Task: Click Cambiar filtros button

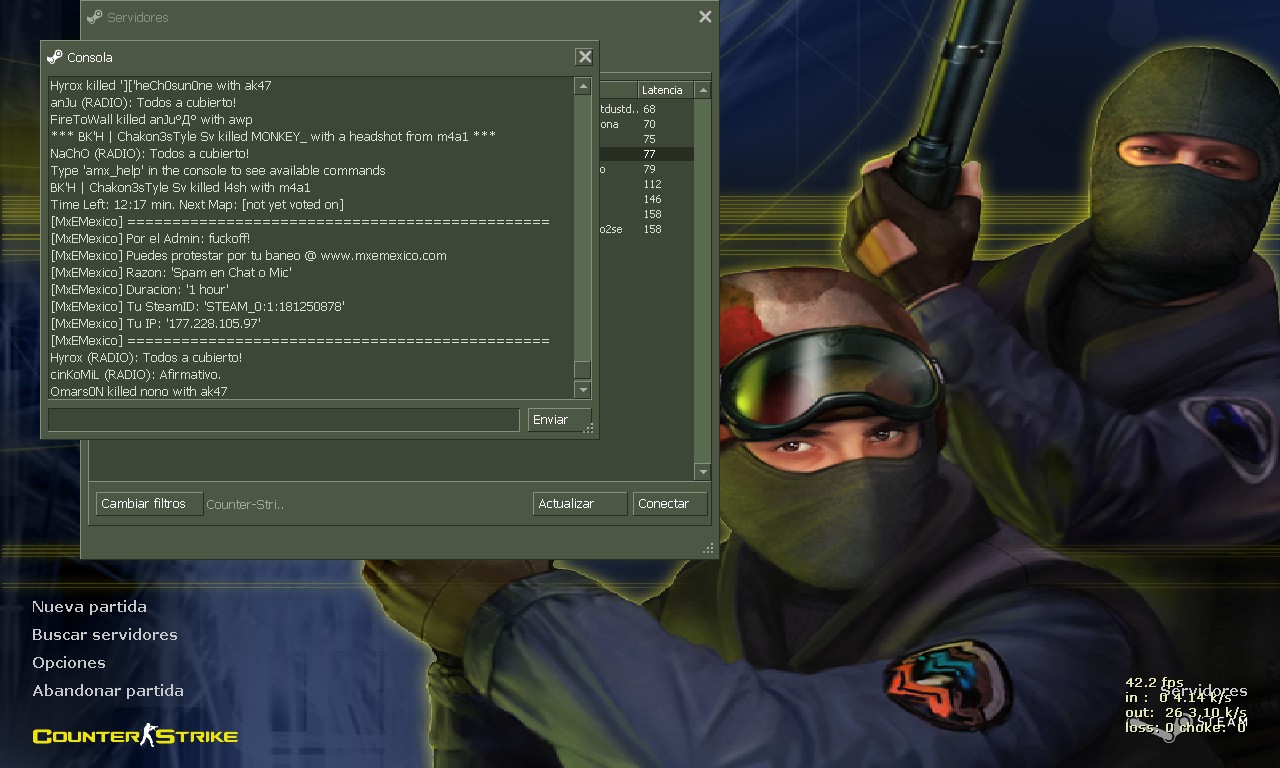Action: click(x=149, y=504)
